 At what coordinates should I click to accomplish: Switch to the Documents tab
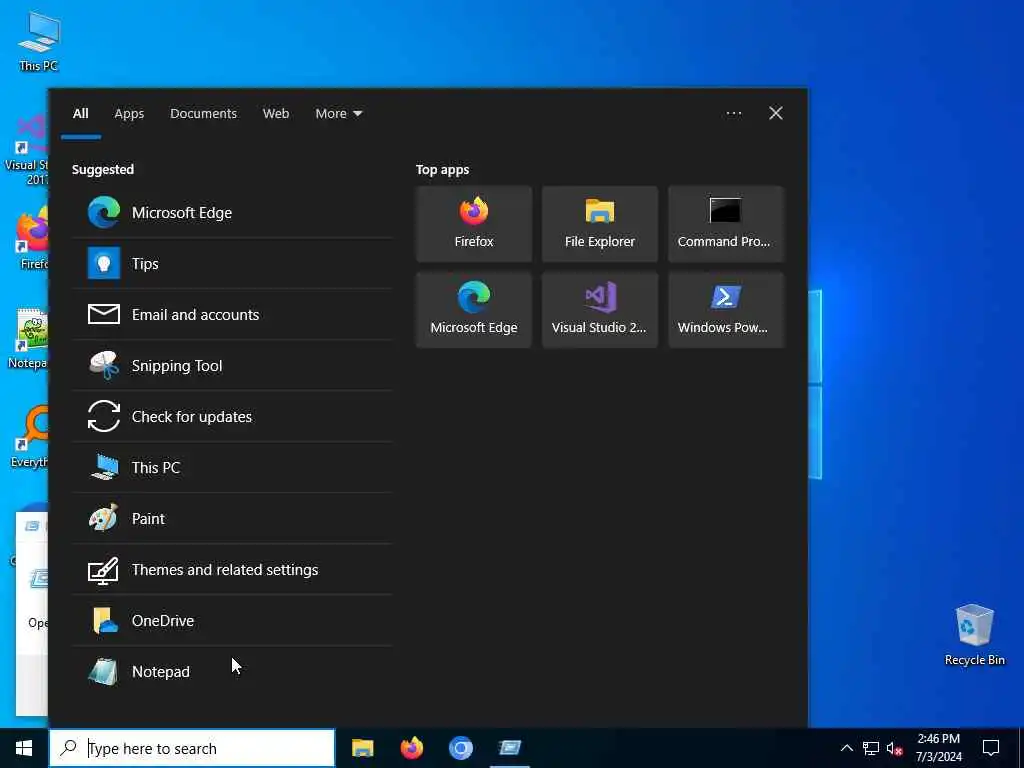pyautogui.click(x=203, y=114)
